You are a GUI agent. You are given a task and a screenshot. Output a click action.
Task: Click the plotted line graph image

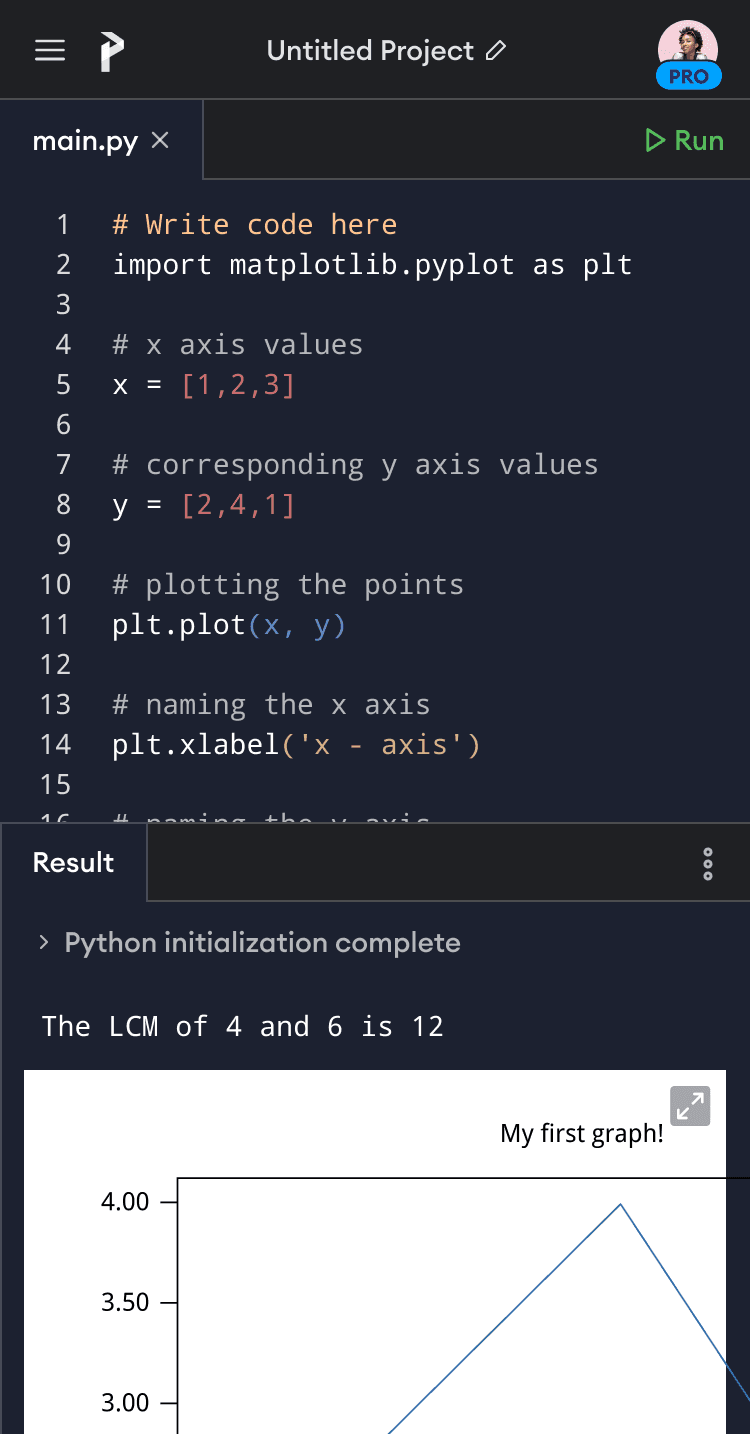click(375, 1252)
